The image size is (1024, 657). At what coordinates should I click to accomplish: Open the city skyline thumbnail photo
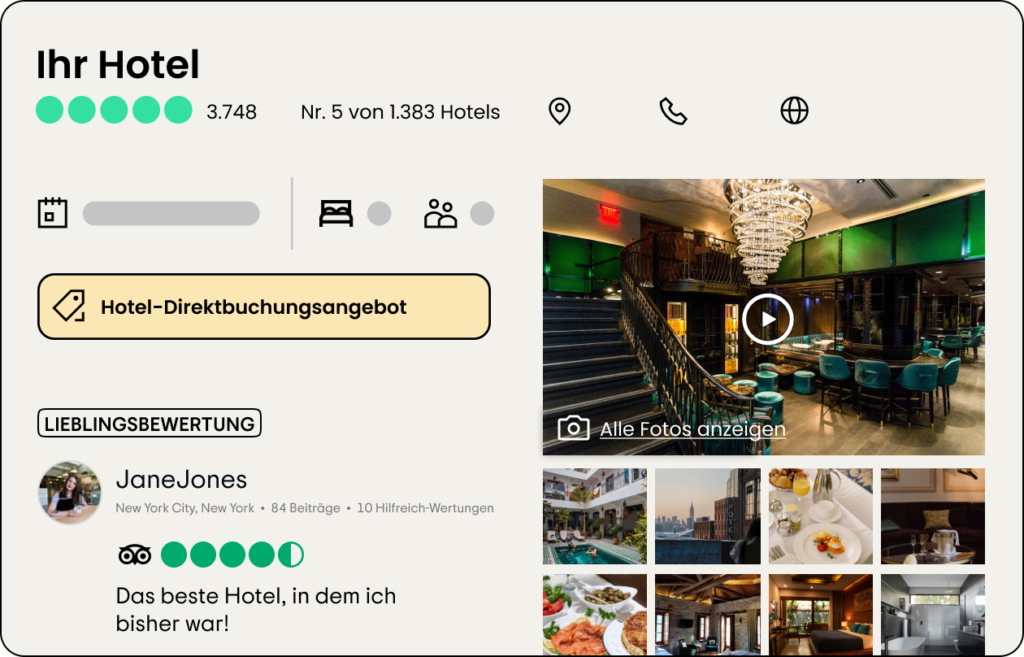707,516
